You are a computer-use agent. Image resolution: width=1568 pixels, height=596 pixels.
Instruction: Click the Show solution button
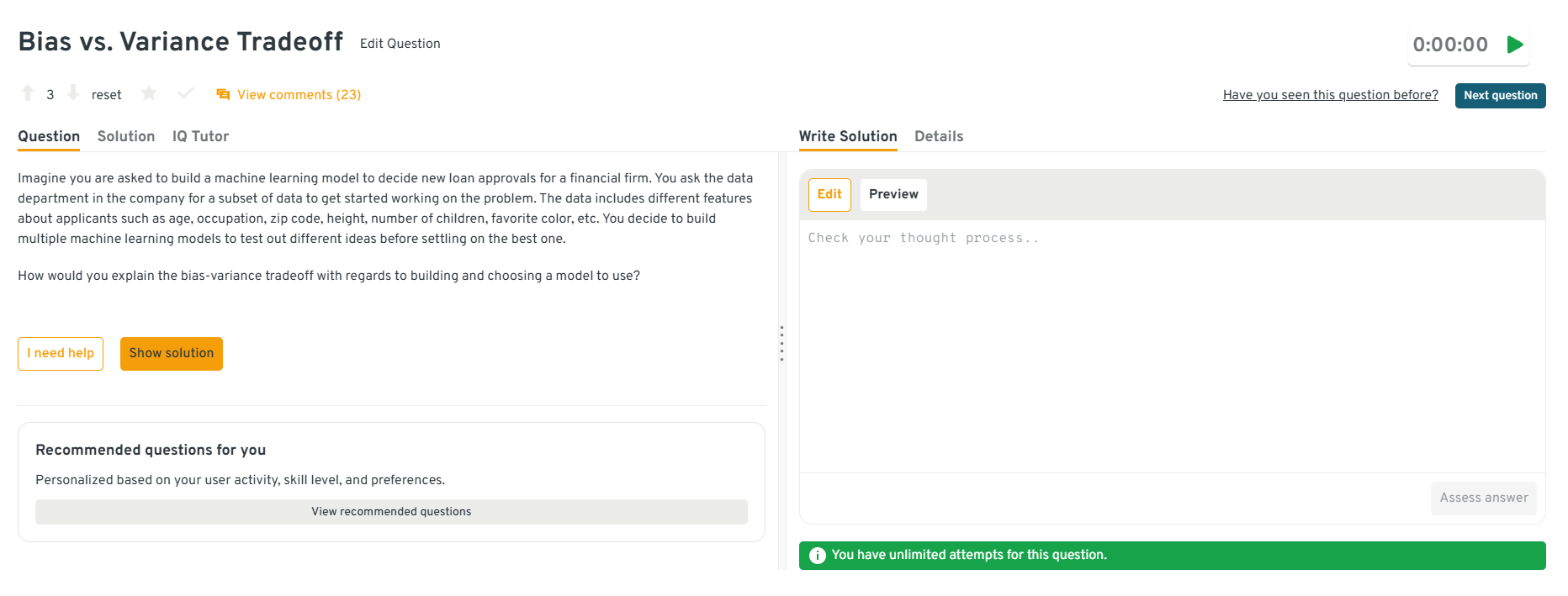pos(172,354)
